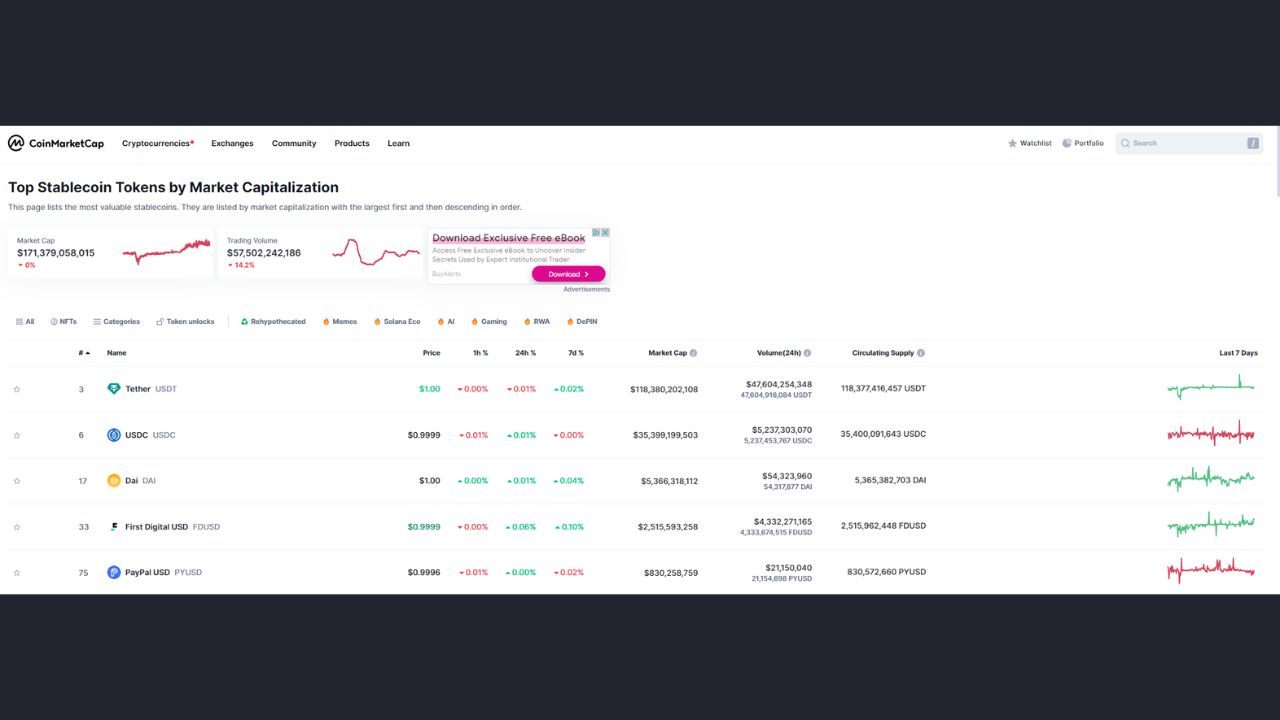
Task: Sort by the # rank column
Action: point(84,353)
